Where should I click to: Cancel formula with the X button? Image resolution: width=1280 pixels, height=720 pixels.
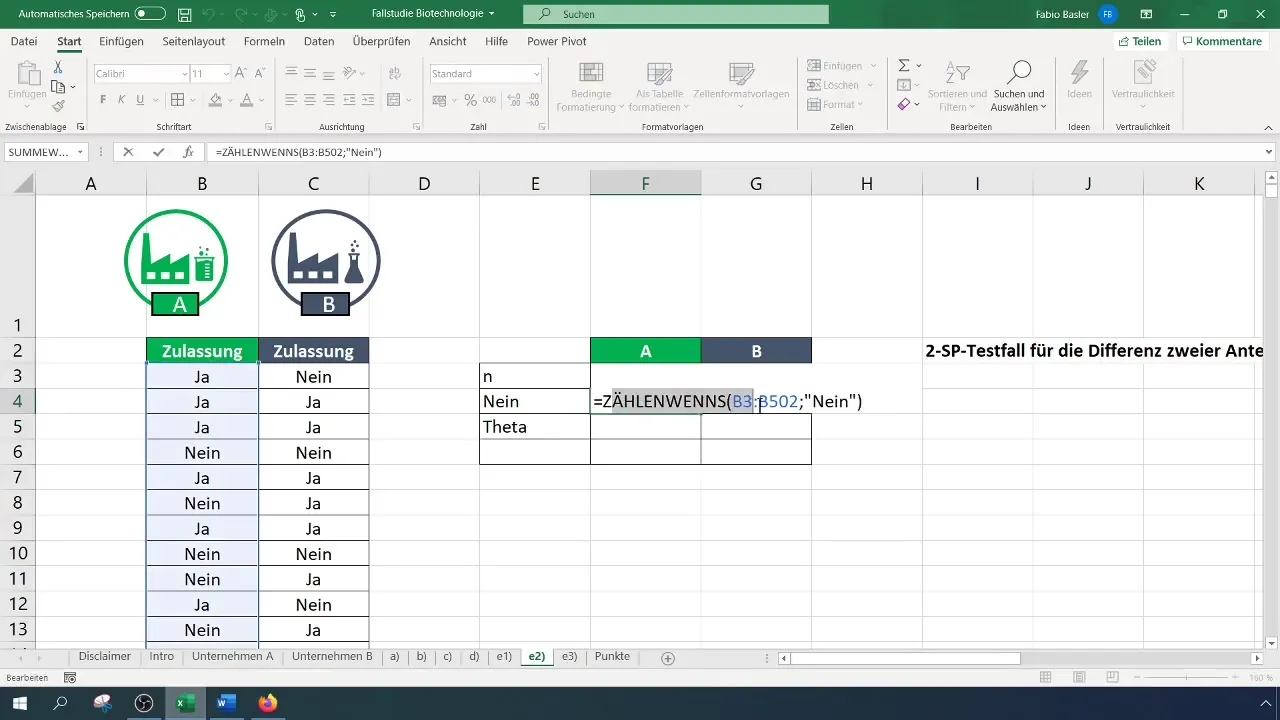[x=127, y=152]
